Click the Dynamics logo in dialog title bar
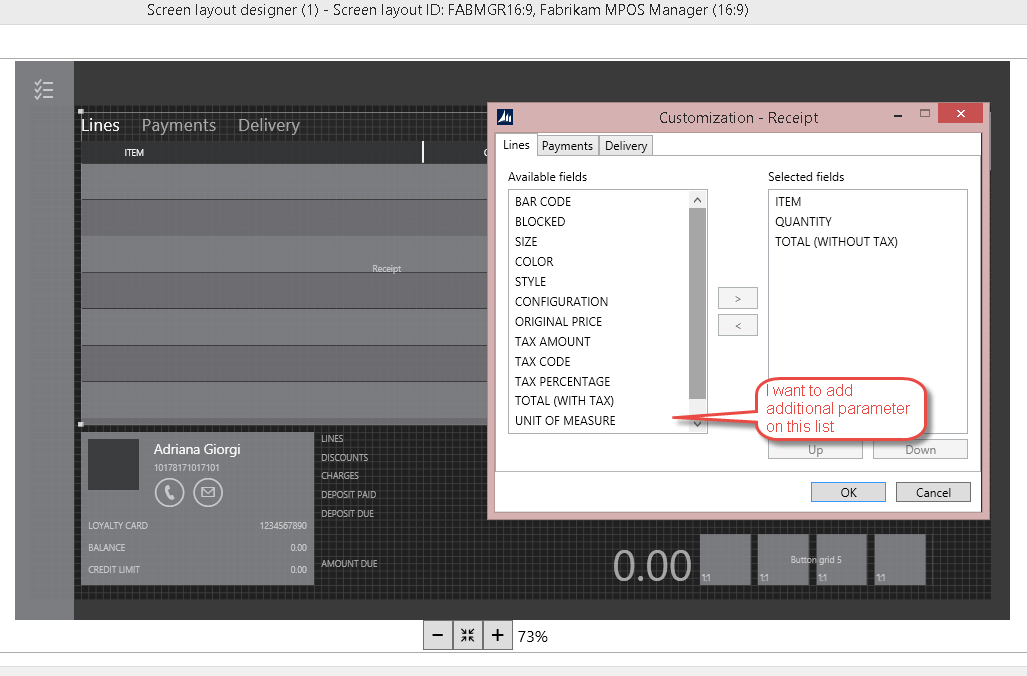 click(x=505, y=117)
